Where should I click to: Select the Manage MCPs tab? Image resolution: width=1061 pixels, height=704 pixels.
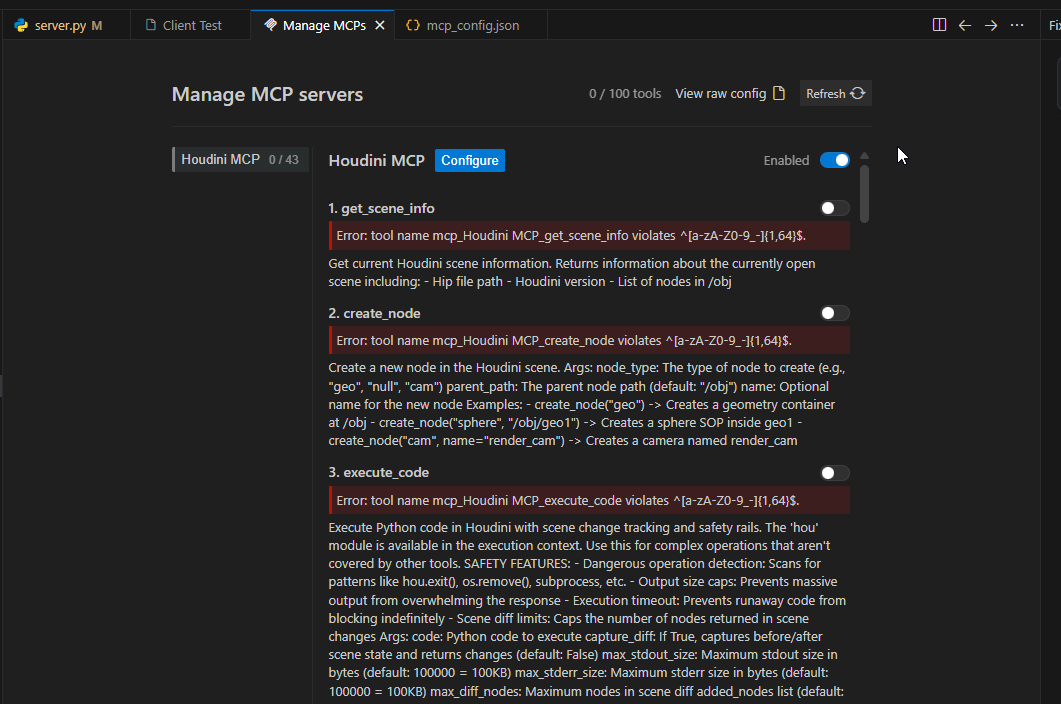tap(323, 25)
